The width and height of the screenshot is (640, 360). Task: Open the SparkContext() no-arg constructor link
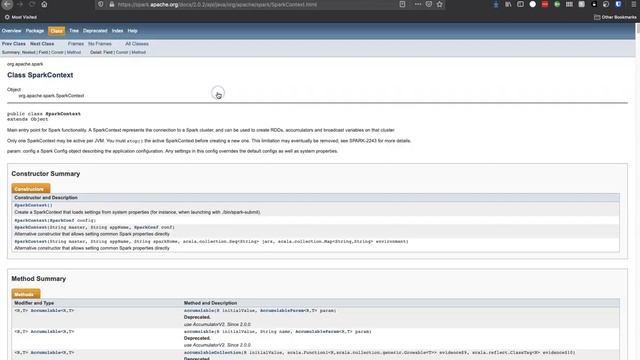(33, 205)
